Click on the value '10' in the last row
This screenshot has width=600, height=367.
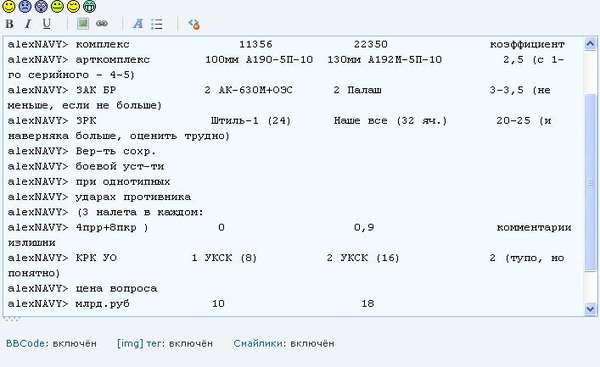point(218,304)
